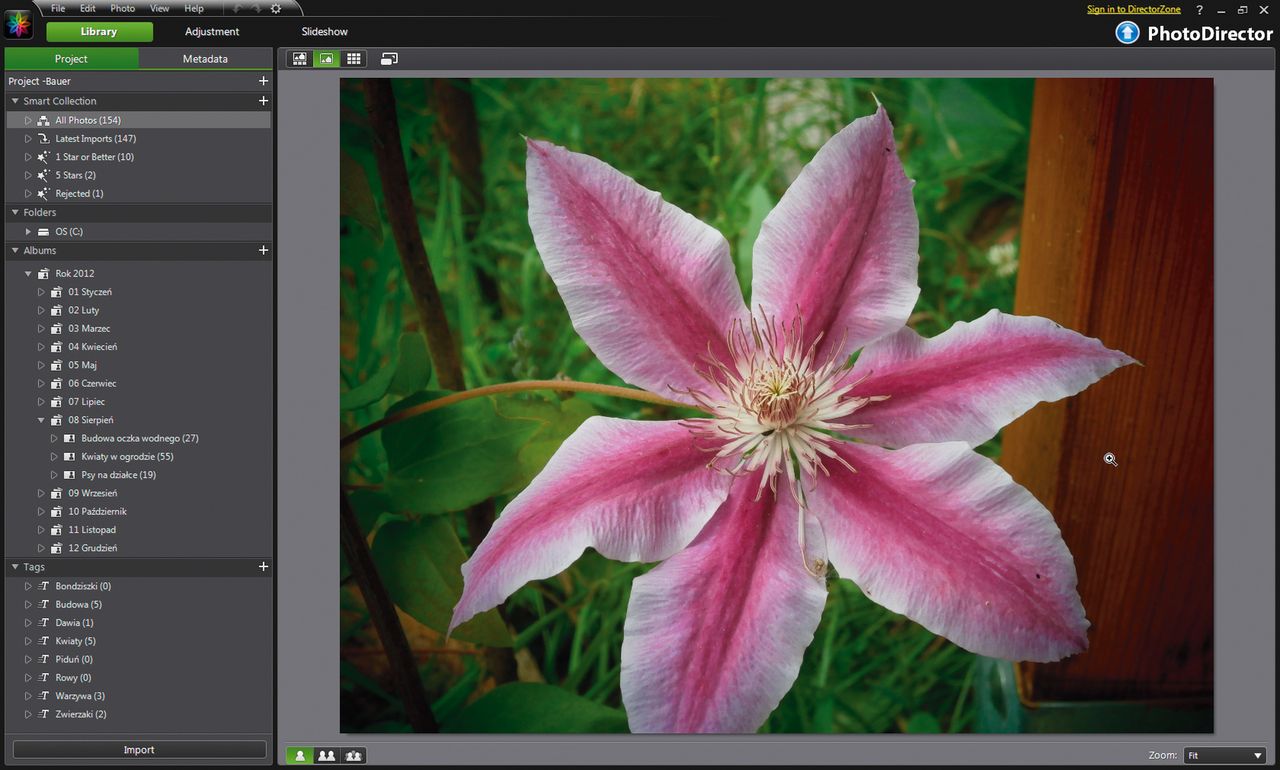The height and width of the screenshot is (770, 1280).
Task: Open the Adjustment module
Action: pyautogui.click(x=212, y=32)
